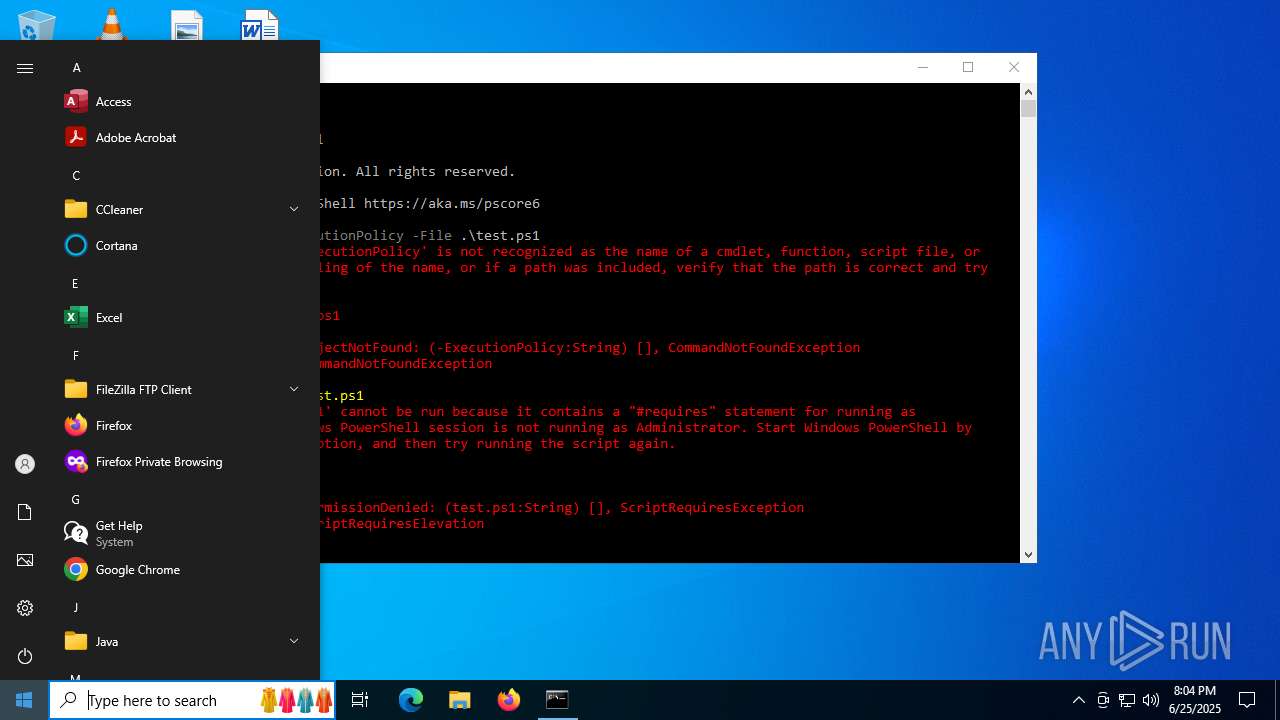
Task: Open Pictures from Start sidebar
Action: click(25, 560)
